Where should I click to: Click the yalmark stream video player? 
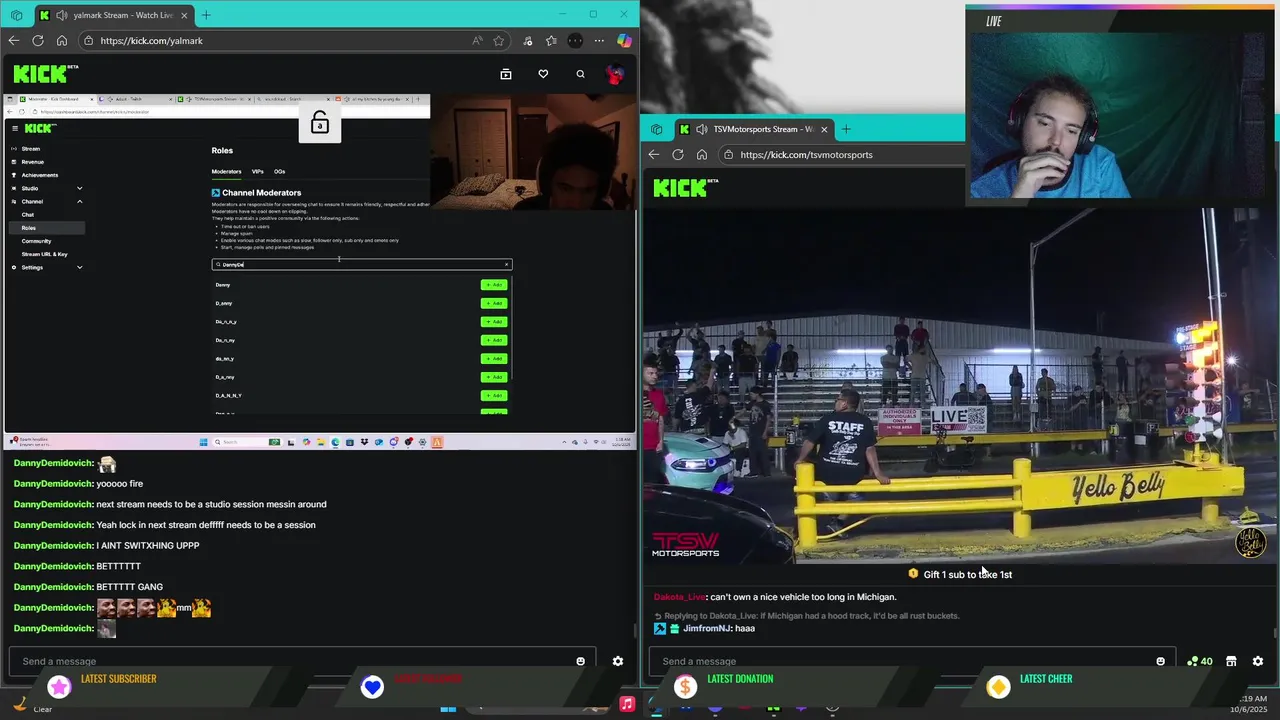pyautogui.click(x=319, y=271)
